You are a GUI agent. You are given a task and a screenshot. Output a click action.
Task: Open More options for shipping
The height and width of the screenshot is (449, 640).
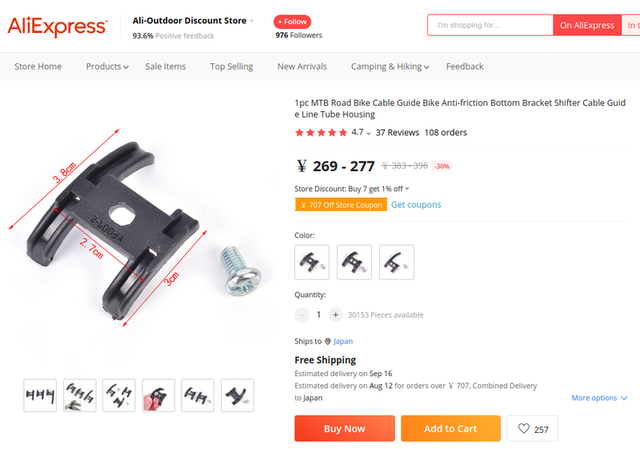599,398
